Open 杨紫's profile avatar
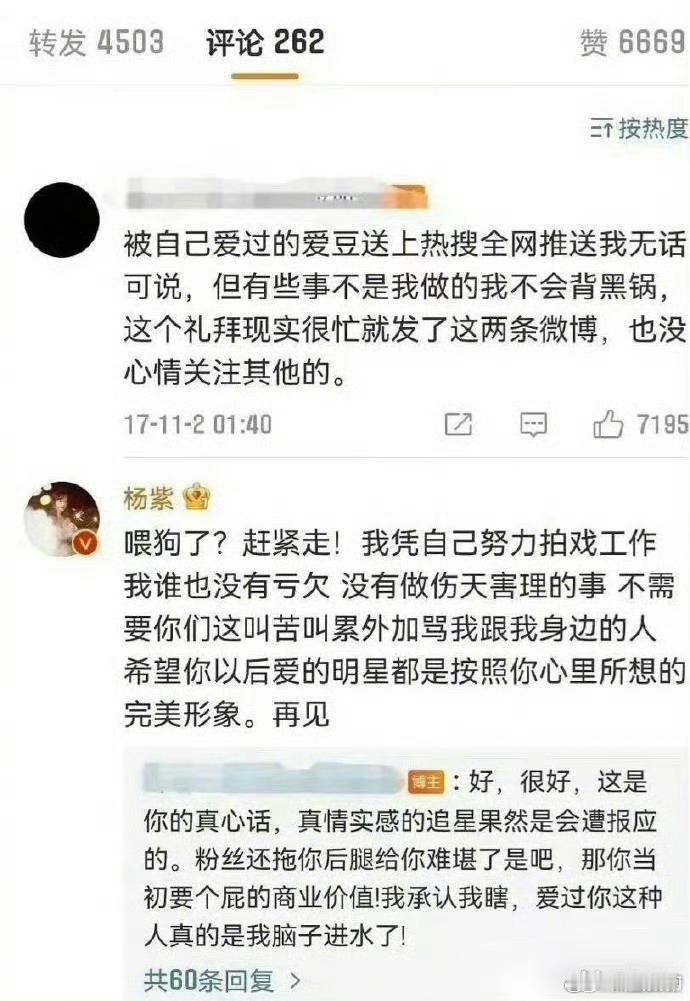Viewport: 690px width, 1001px height. pyautogui.click(x=62, y=519)
